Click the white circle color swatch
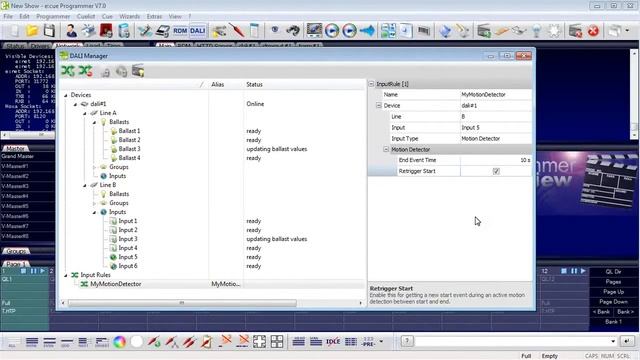640x360 pixels. click(137, 342)
